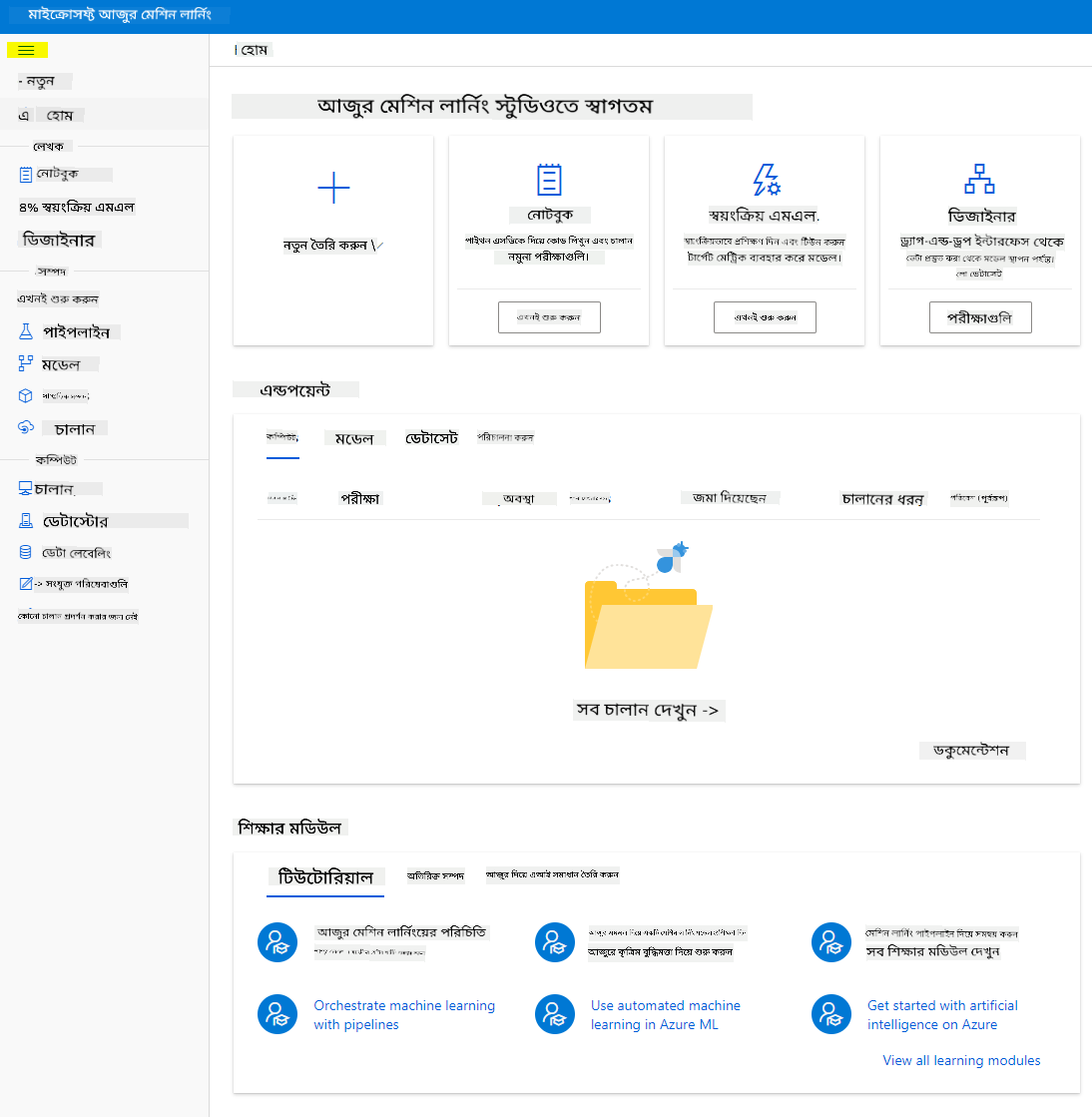Click the অবস্থা column header
The height and width of the screenshot is (1117, 1092).
(519, 499)
